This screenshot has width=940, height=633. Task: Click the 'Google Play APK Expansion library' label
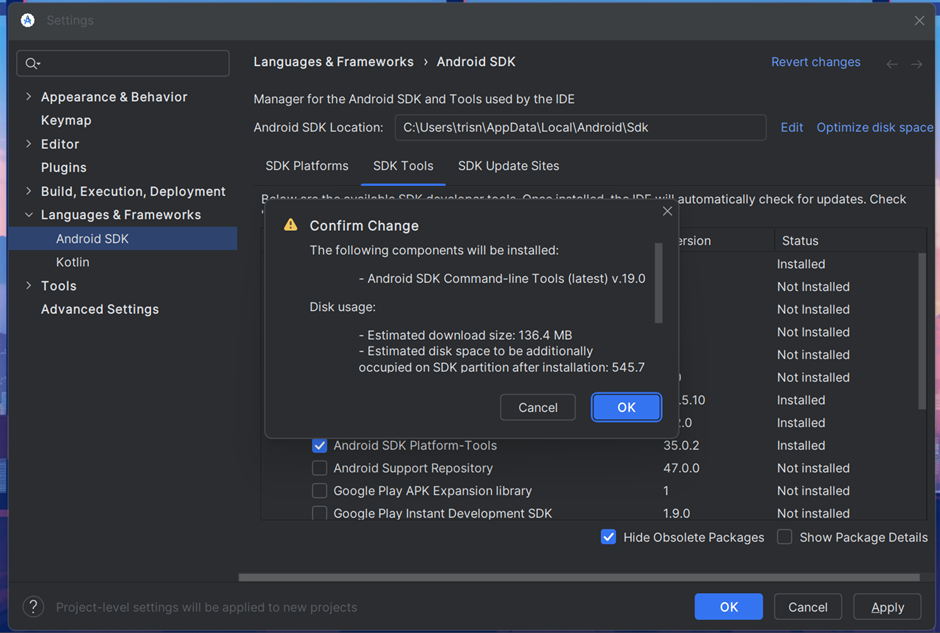tap(432, 491)
